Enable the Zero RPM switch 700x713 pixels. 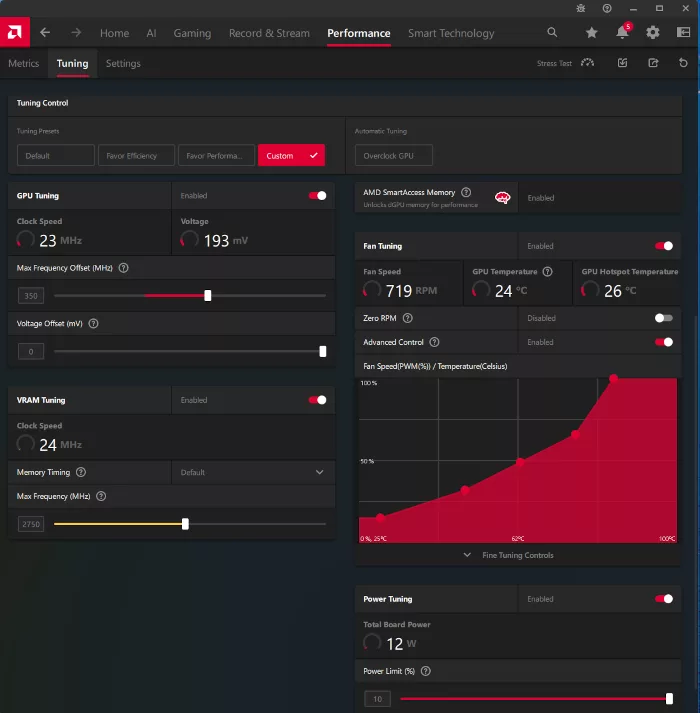[x=664, y=318]
